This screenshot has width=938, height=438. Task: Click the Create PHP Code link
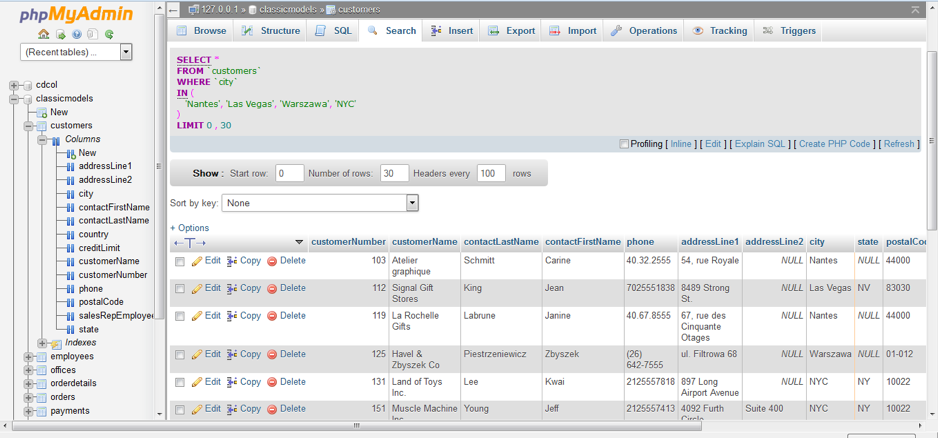[834, 144]
